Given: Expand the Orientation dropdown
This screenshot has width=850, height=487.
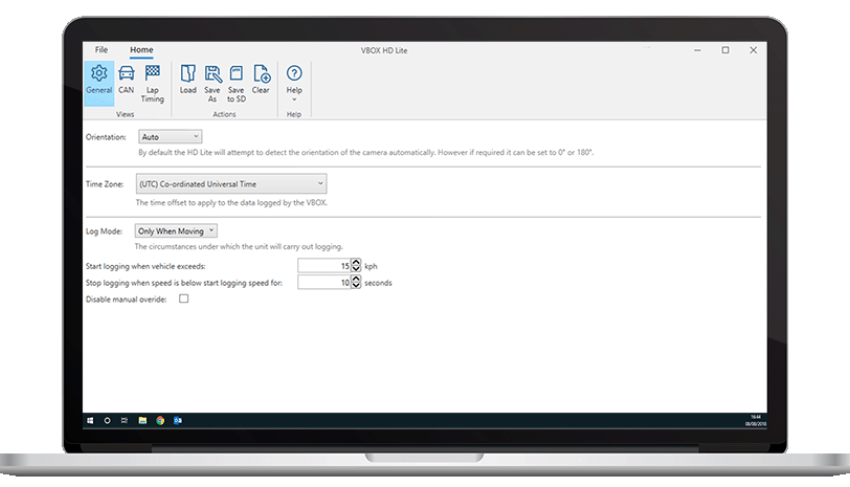Looking at the screenshot, I should (169, 137).
